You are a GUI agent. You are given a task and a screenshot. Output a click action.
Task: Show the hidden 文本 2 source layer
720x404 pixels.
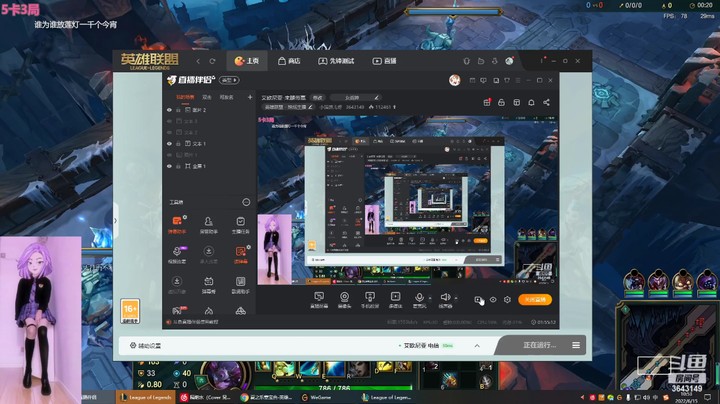point(169,132)
